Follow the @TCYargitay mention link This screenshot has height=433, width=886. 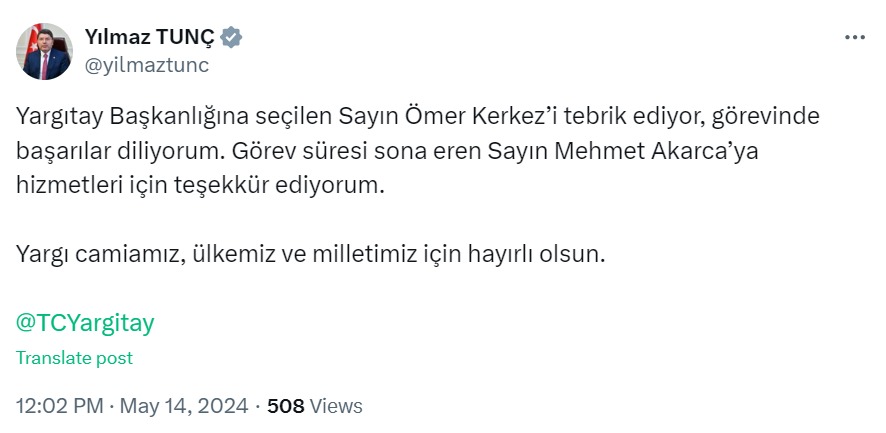pos(86,323)
